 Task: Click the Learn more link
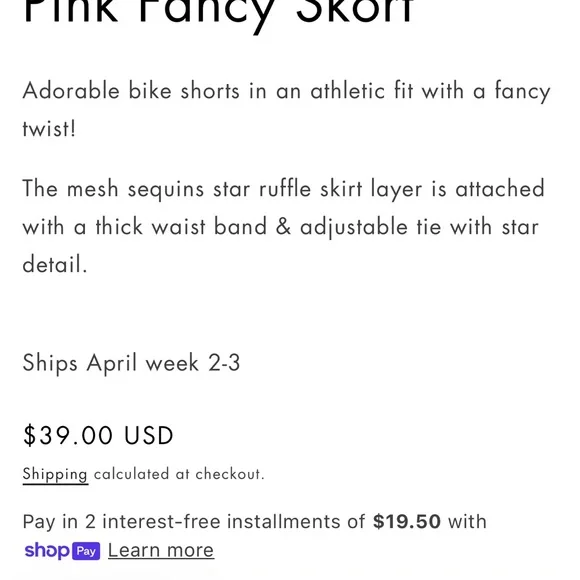pyautogui.click(x=161, y=550)
